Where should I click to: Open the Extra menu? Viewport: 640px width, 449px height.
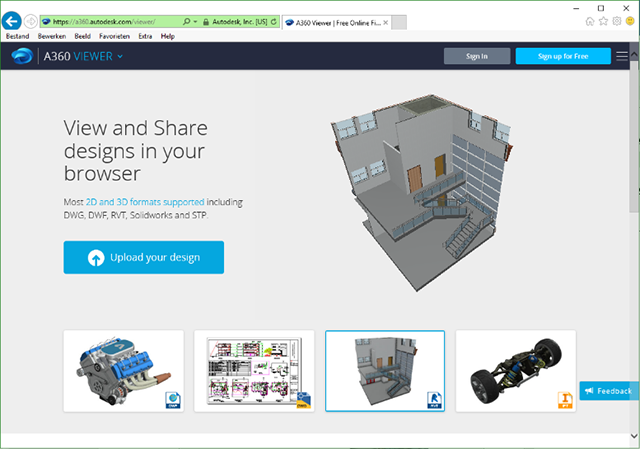pos(145,36)
